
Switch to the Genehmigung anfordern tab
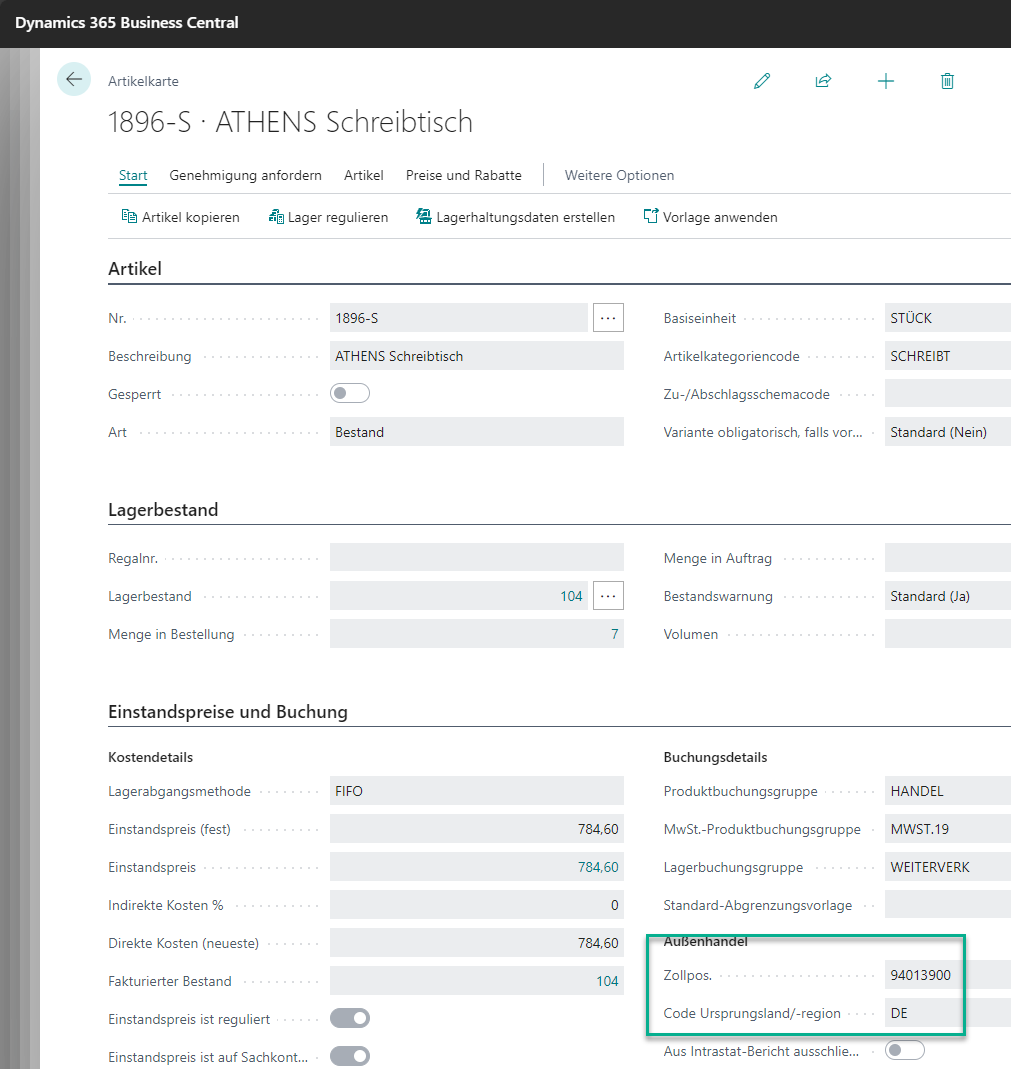245,175
